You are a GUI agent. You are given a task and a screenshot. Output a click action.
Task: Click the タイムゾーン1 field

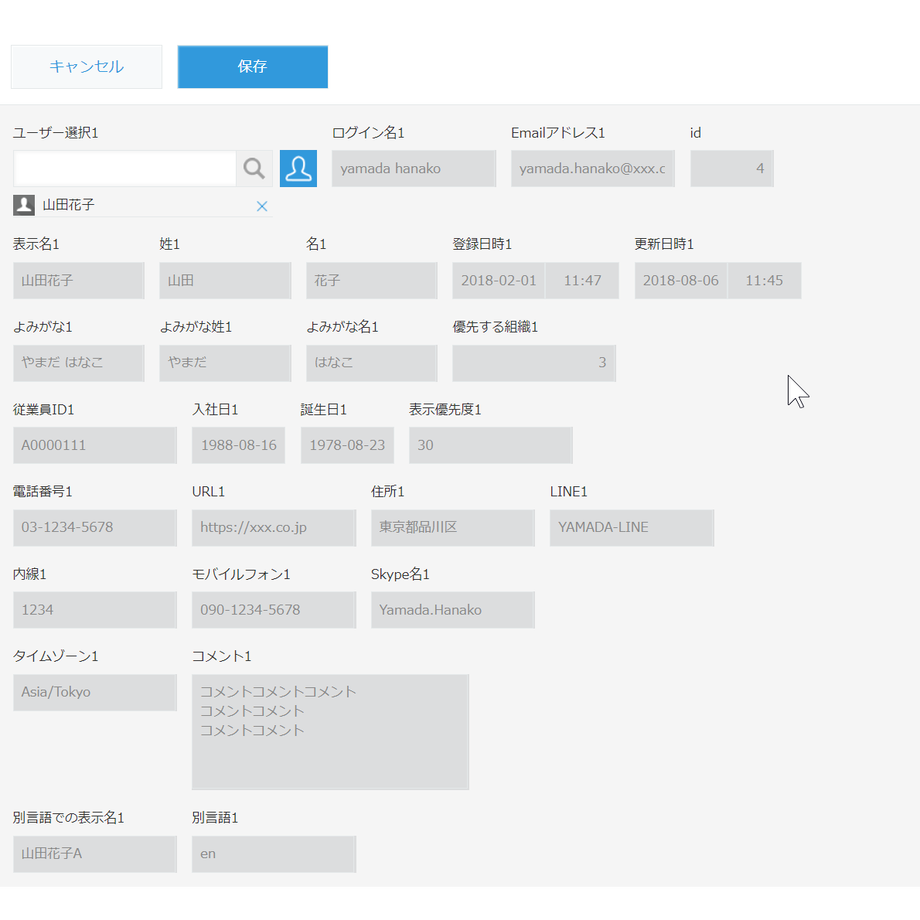point(95,692)
